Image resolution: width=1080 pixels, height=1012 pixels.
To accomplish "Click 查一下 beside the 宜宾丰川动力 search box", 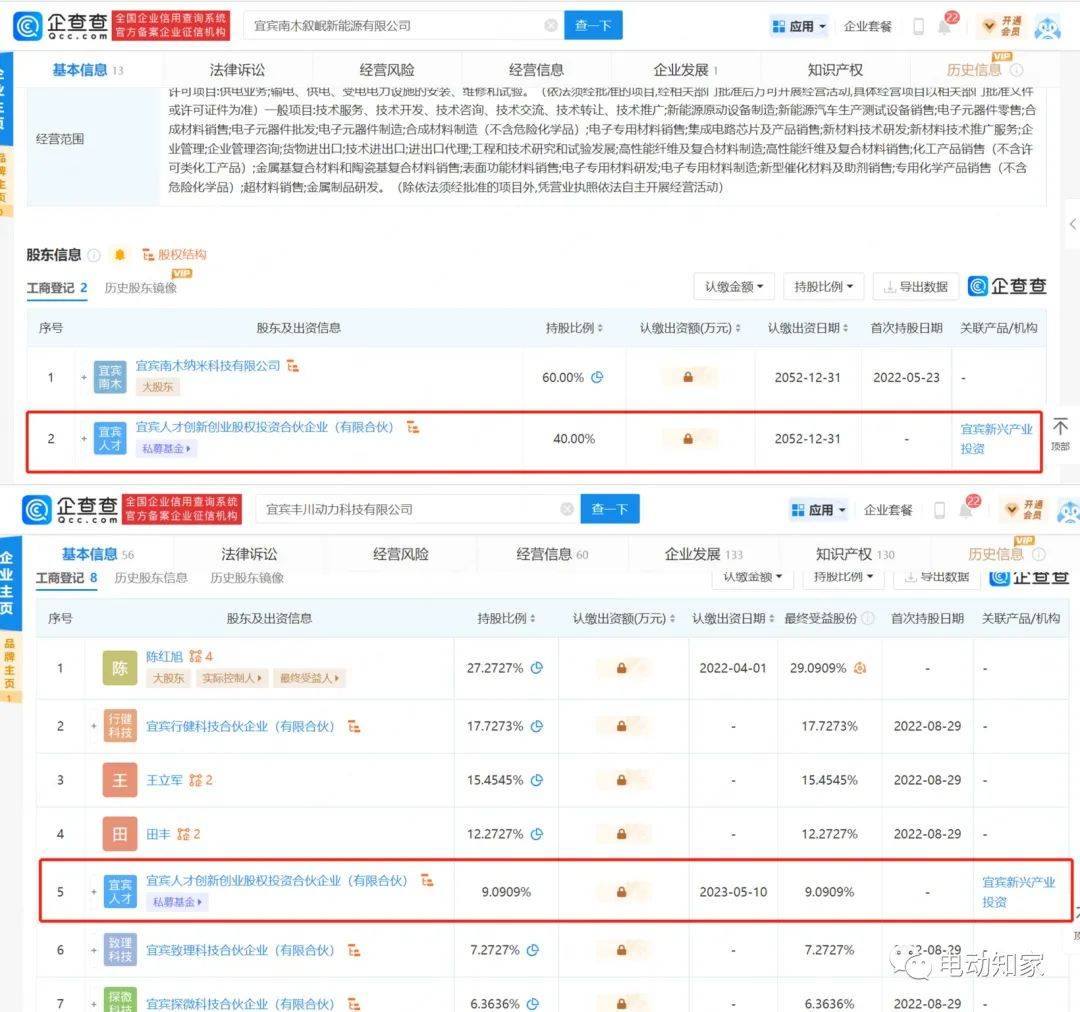I will 610,509.
